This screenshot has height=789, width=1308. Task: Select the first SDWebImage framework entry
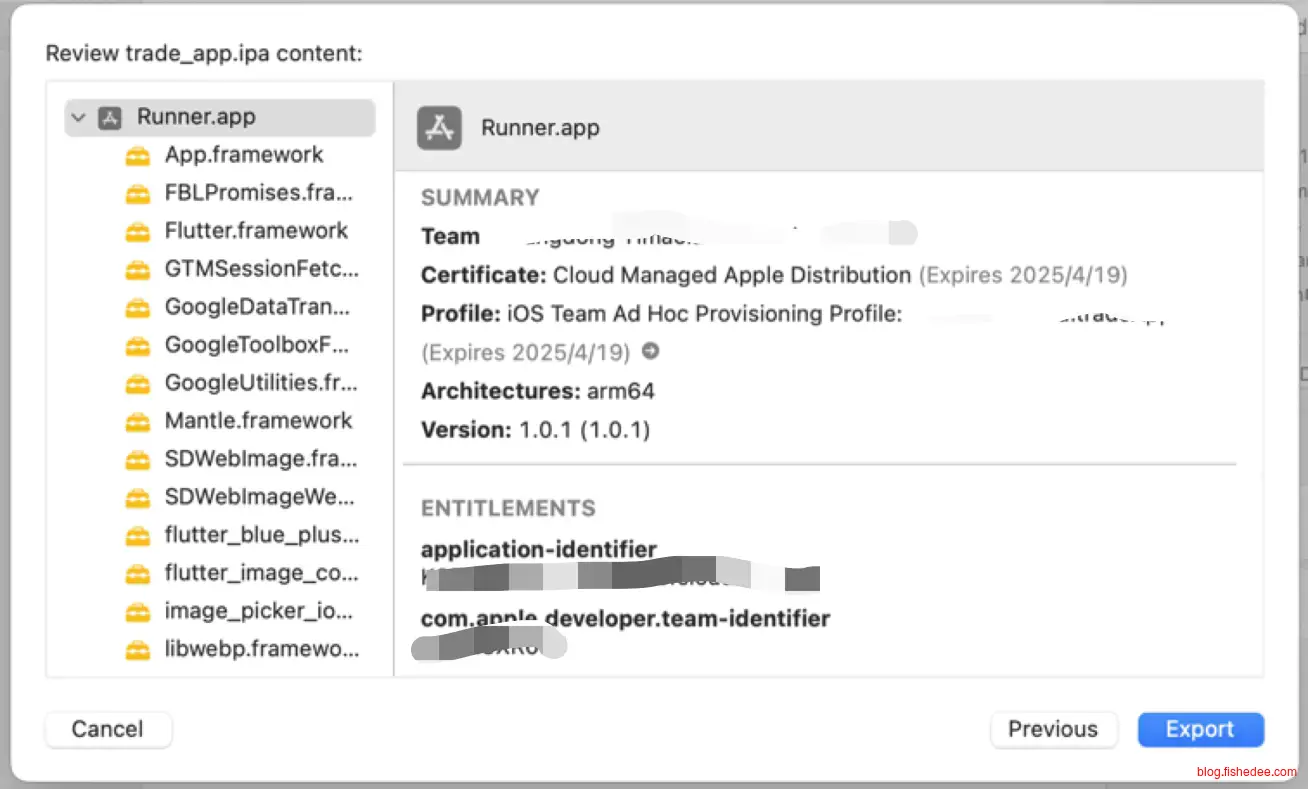260,459
